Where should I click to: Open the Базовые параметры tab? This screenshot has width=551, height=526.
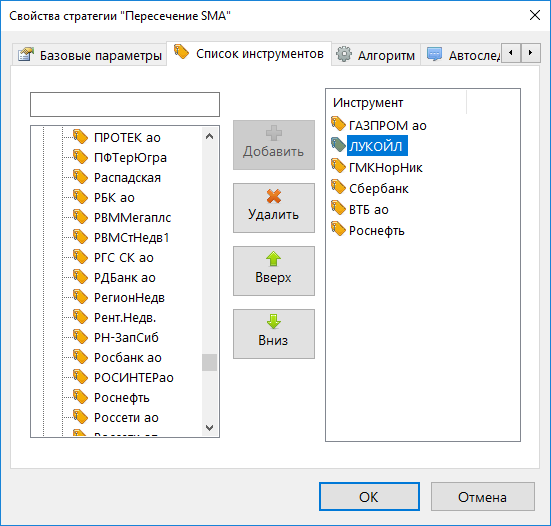coord(90,55)
